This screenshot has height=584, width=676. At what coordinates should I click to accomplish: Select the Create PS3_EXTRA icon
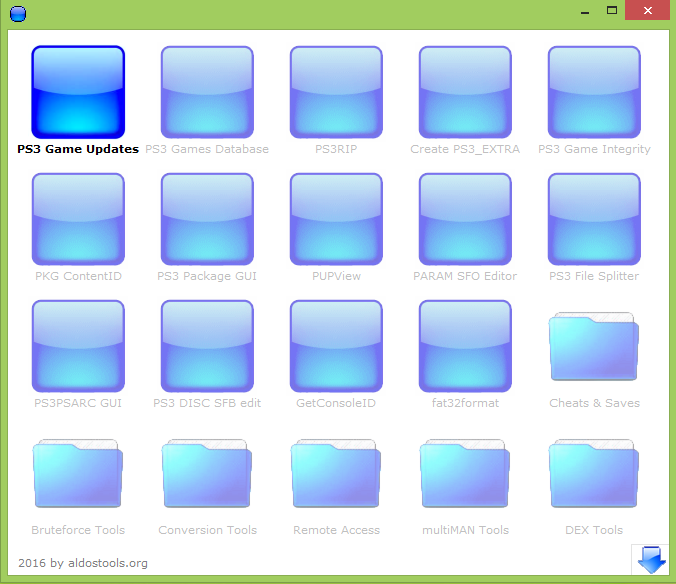(465, 92)
